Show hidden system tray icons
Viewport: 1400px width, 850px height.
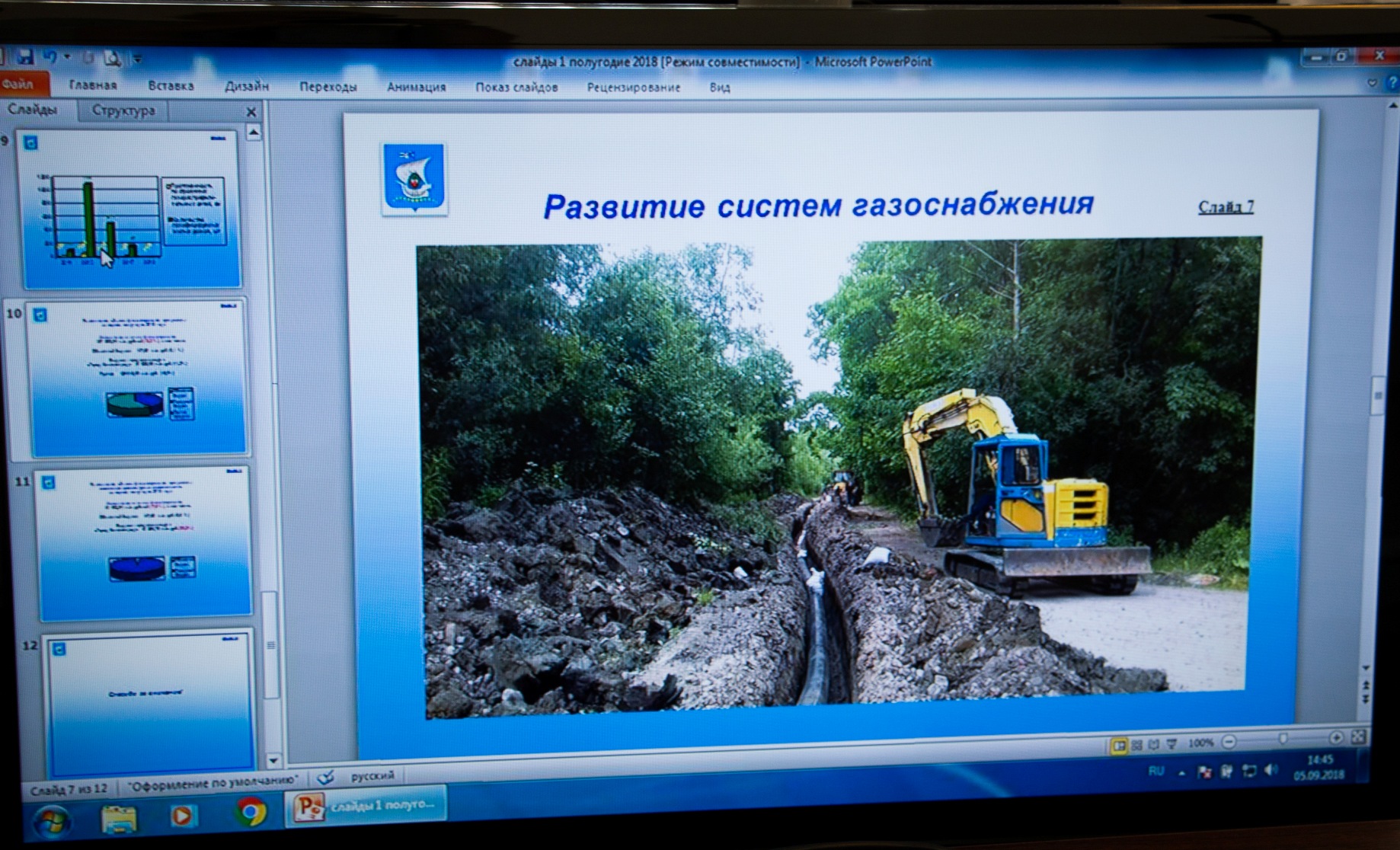click(1181, 772)
